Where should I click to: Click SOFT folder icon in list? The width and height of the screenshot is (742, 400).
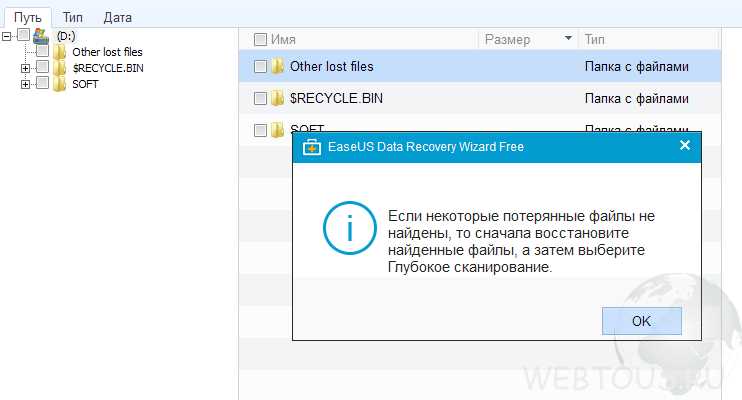point(277,130)
